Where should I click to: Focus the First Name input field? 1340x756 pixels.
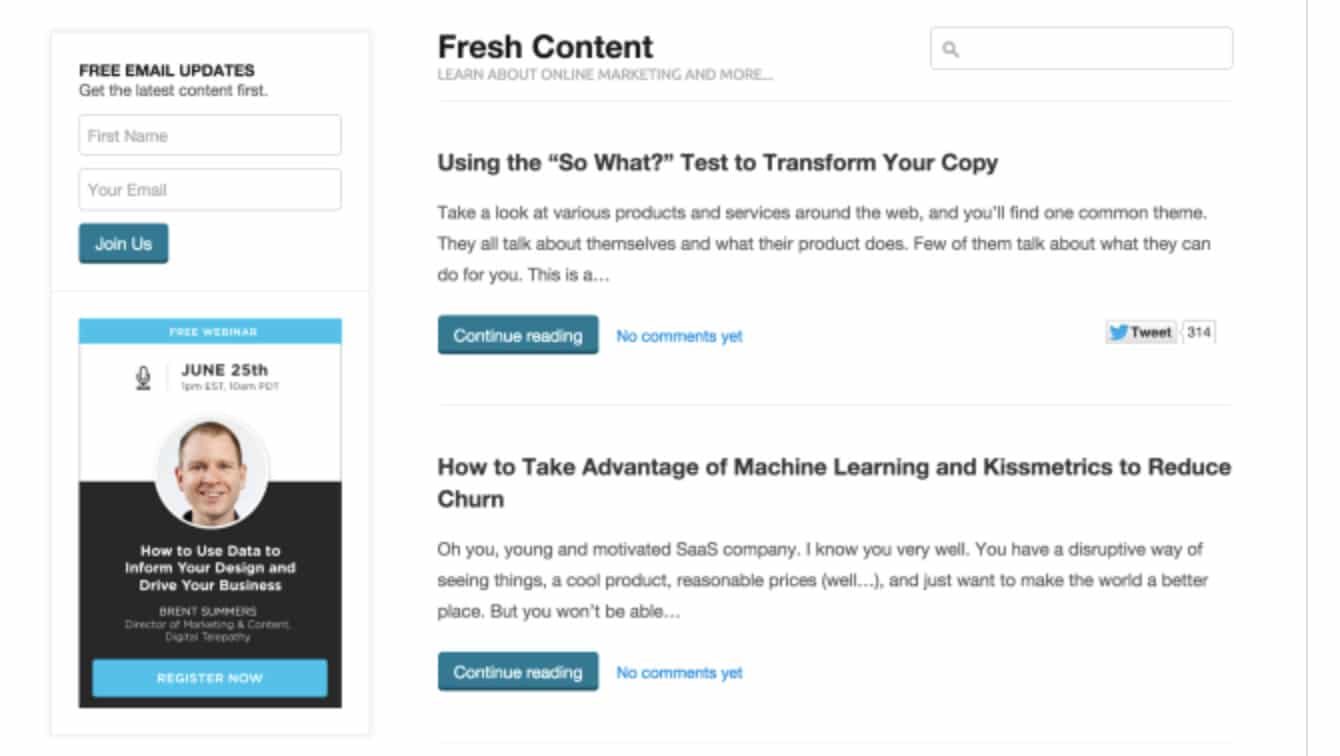pyautogui.click(x=210, y=136)
